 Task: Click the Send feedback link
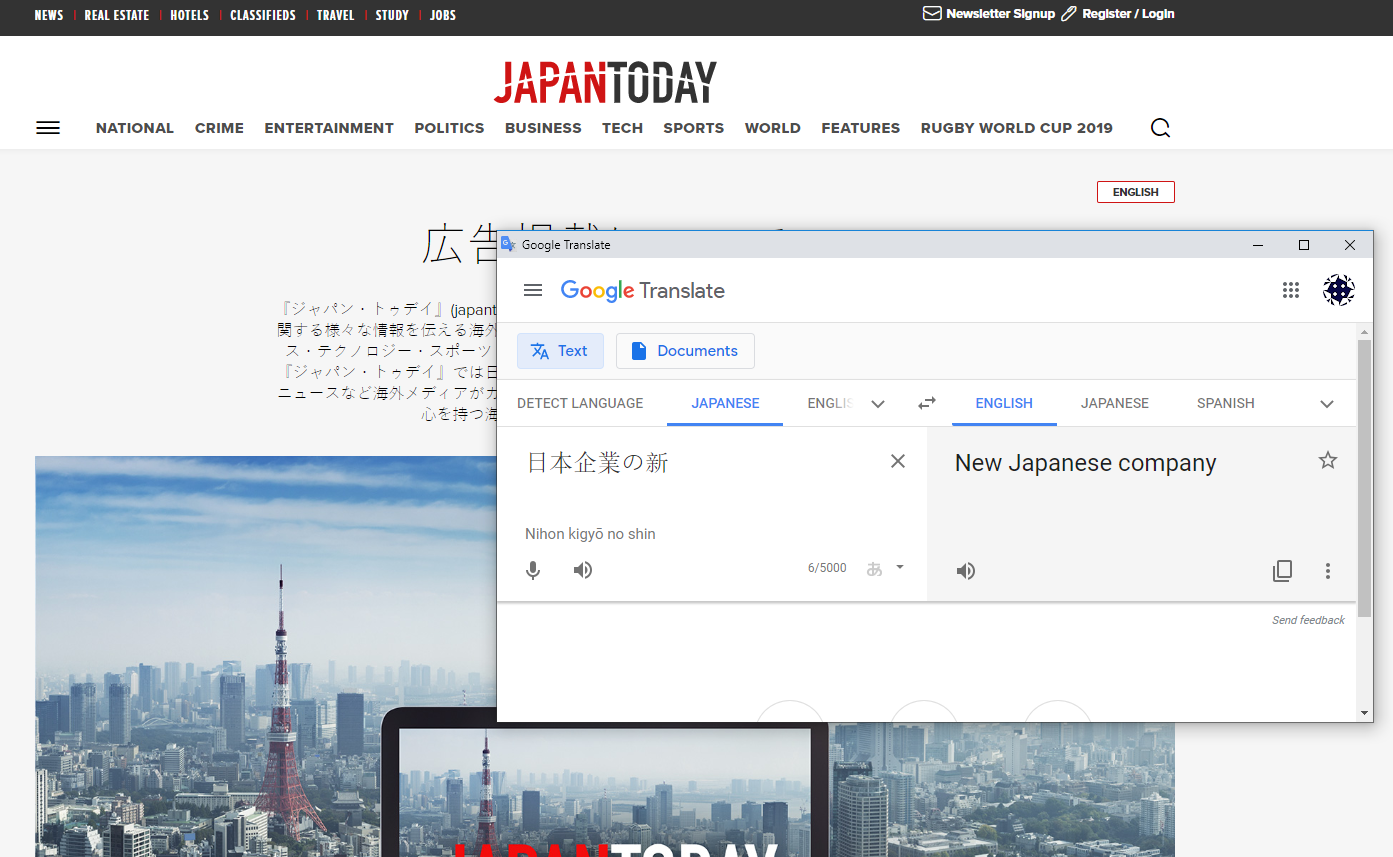pyautogui.click(x=1308, y=620)
